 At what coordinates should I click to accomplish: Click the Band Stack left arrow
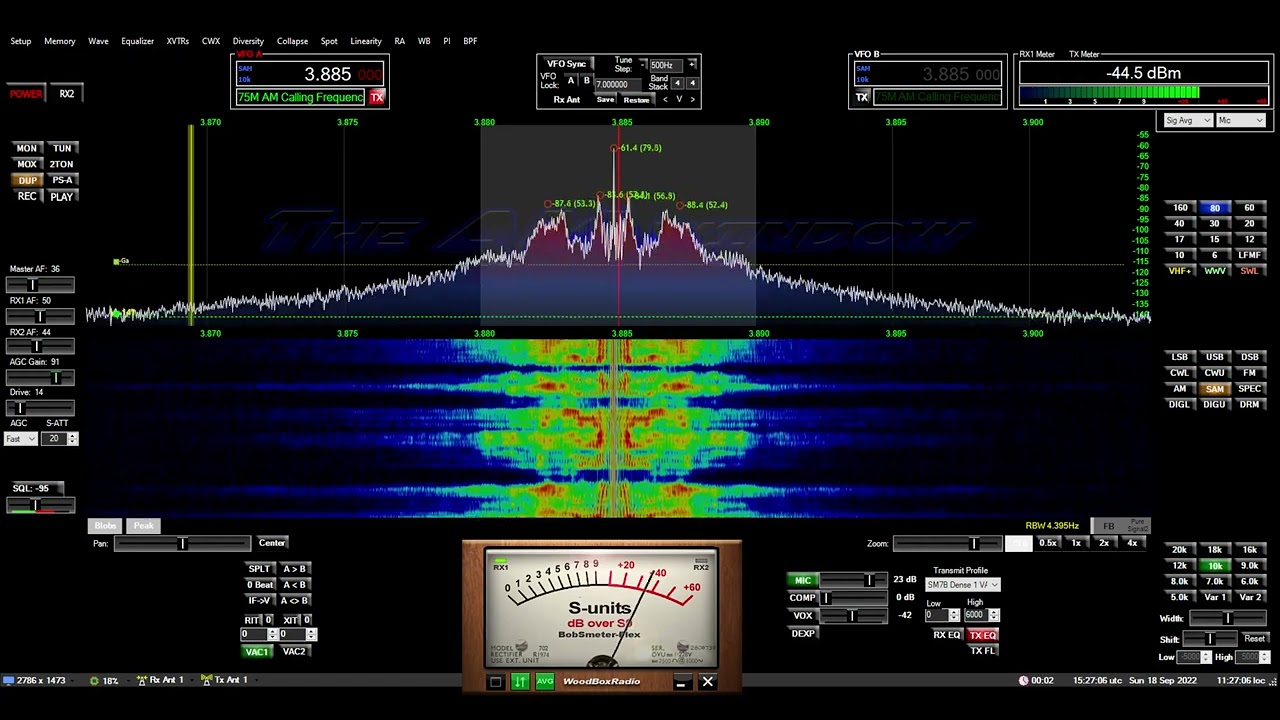677,83
